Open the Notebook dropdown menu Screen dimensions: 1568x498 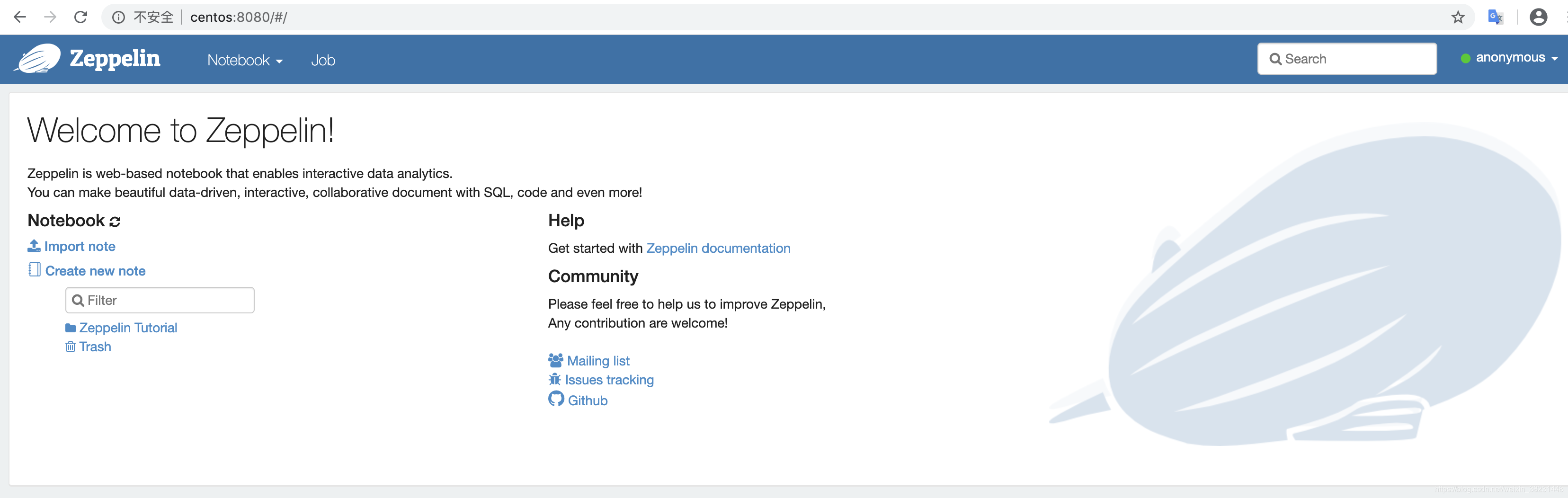click(x=245, y=60)
